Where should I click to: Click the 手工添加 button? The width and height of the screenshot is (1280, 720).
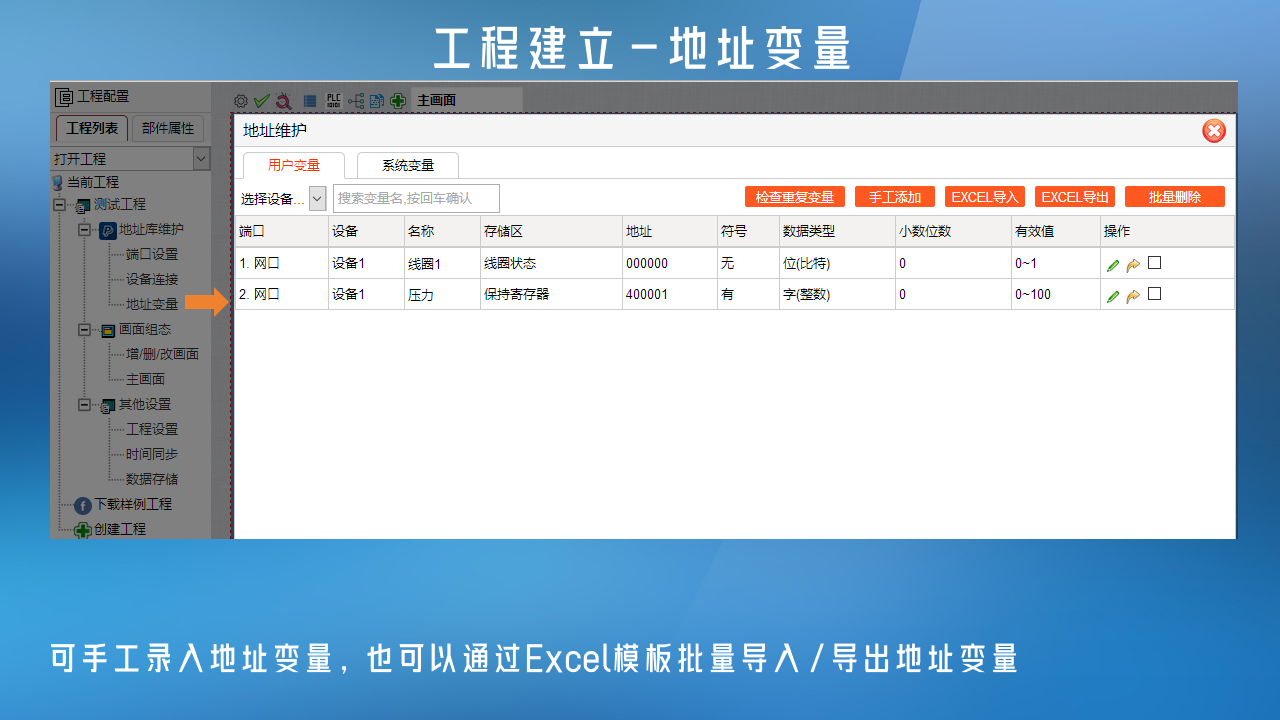click(894, 197)
